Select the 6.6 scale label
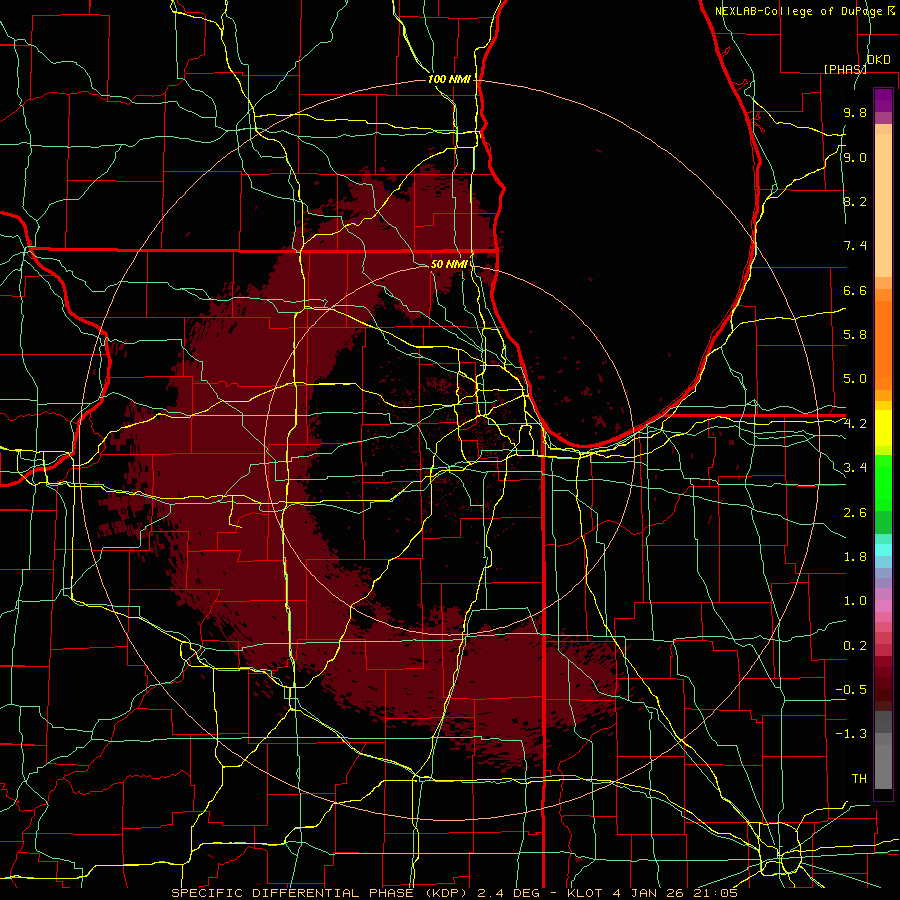 [855, 290]
